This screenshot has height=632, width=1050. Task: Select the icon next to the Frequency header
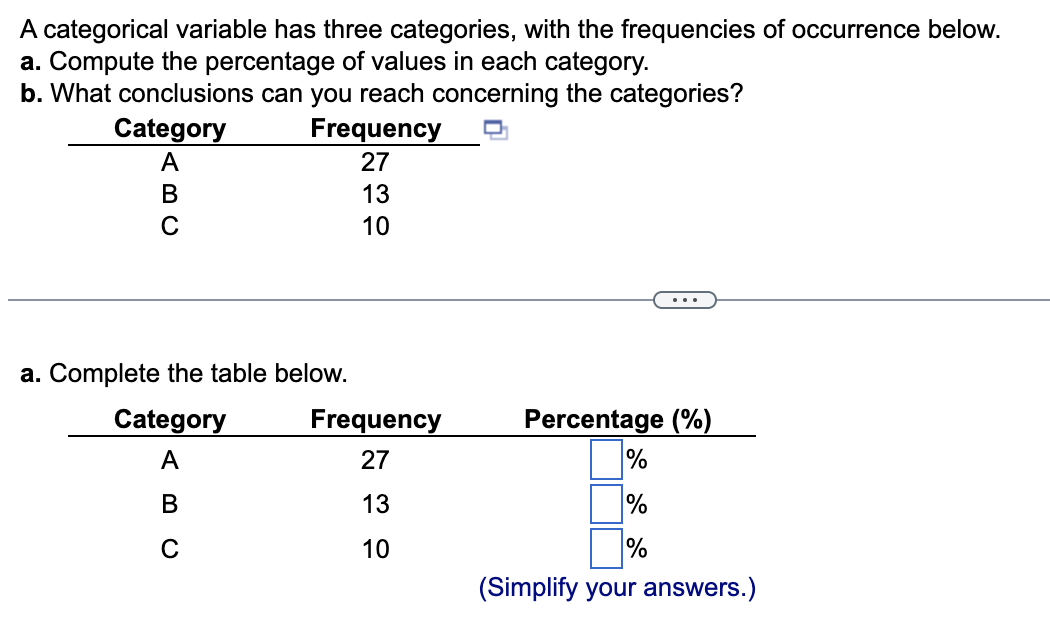click(496, 128)
